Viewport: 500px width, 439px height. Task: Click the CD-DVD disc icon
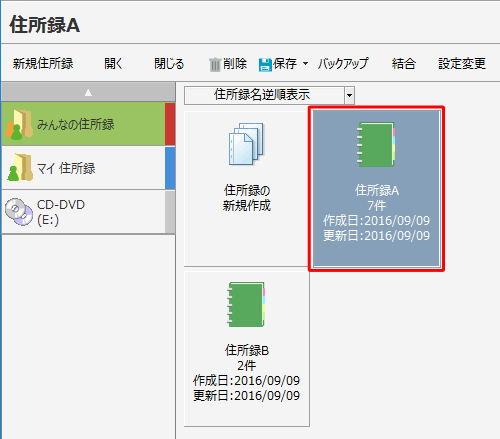[x=19, y=212]
